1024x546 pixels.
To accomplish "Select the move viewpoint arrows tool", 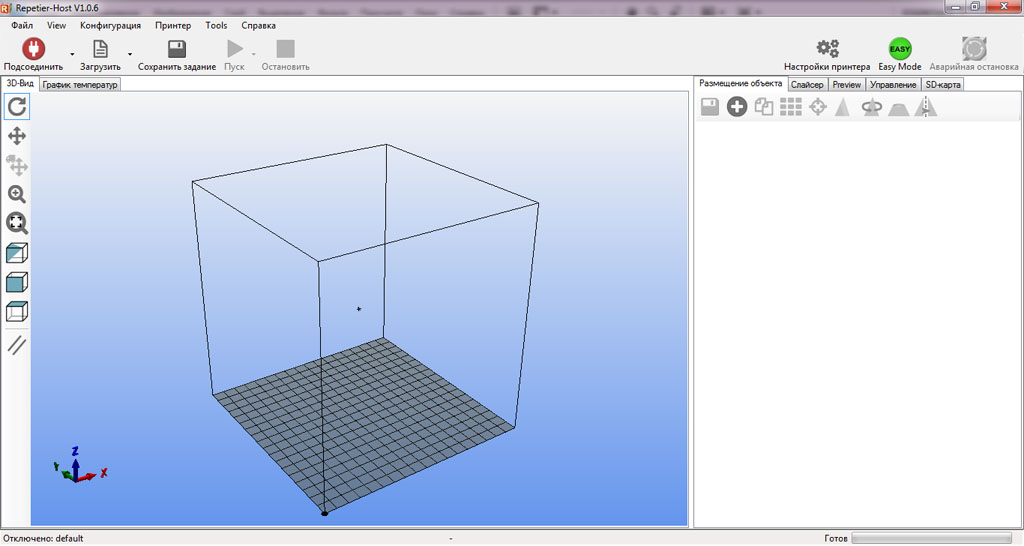I will pyautogui.click(x=17, y=136).
